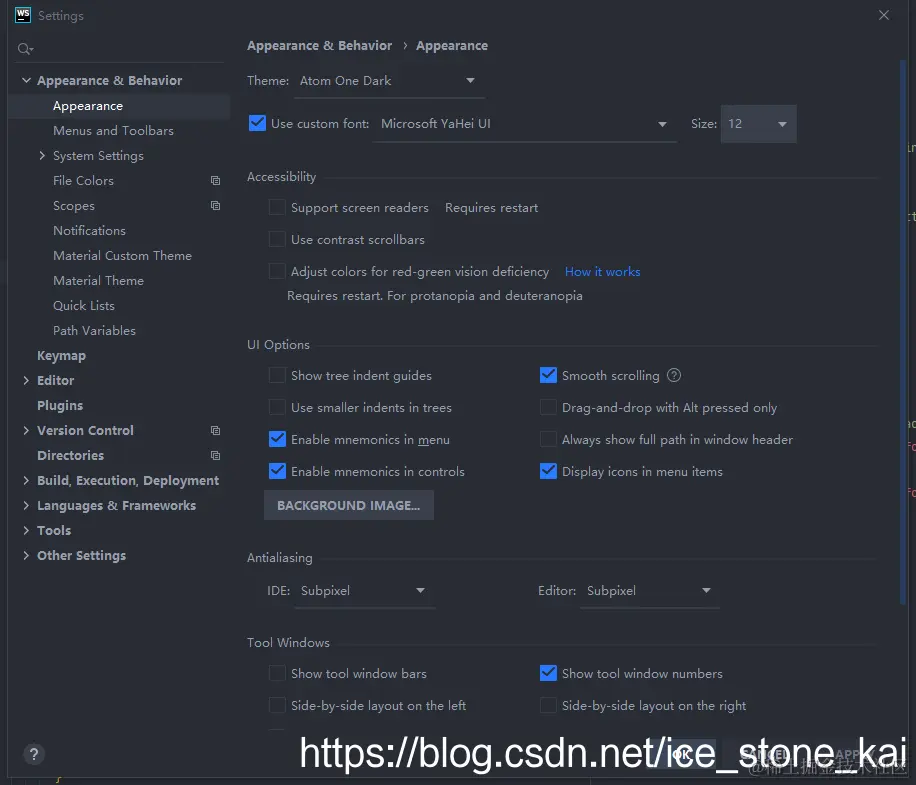Toggle Use custom font checkbox
This screenshot has width=916, height=785.
pos(257,123)
